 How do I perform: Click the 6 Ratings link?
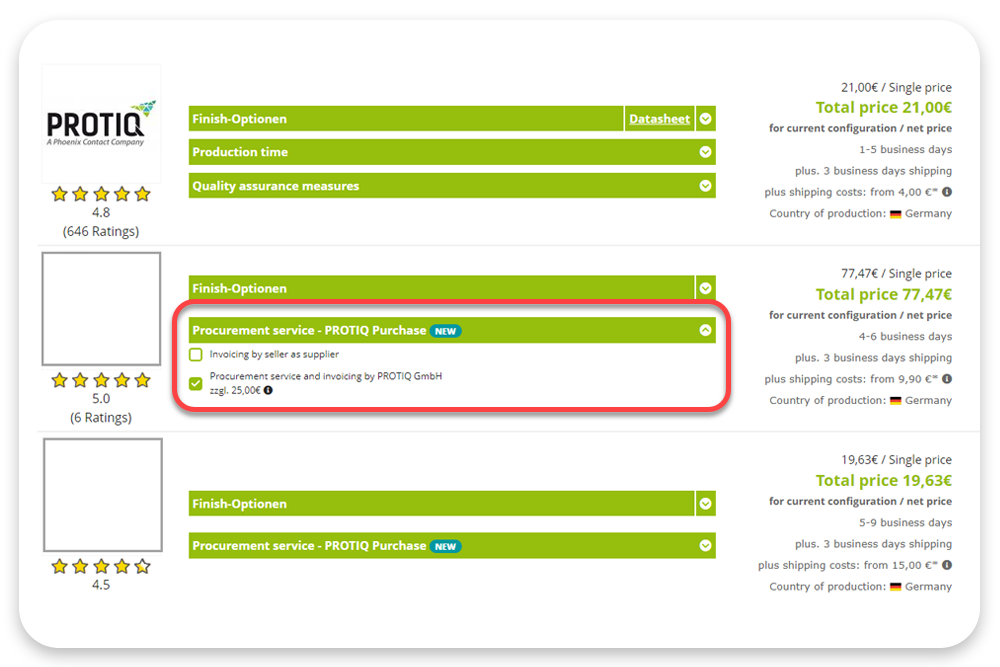point(100,417)
